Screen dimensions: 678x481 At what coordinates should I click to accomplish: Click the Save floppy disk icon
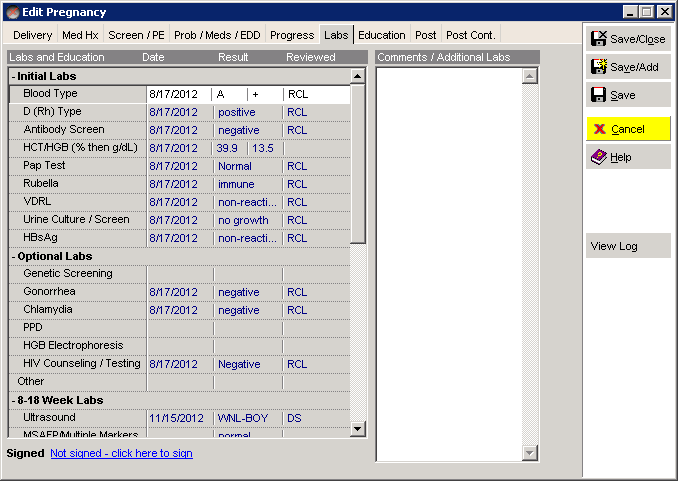[599, 95]
